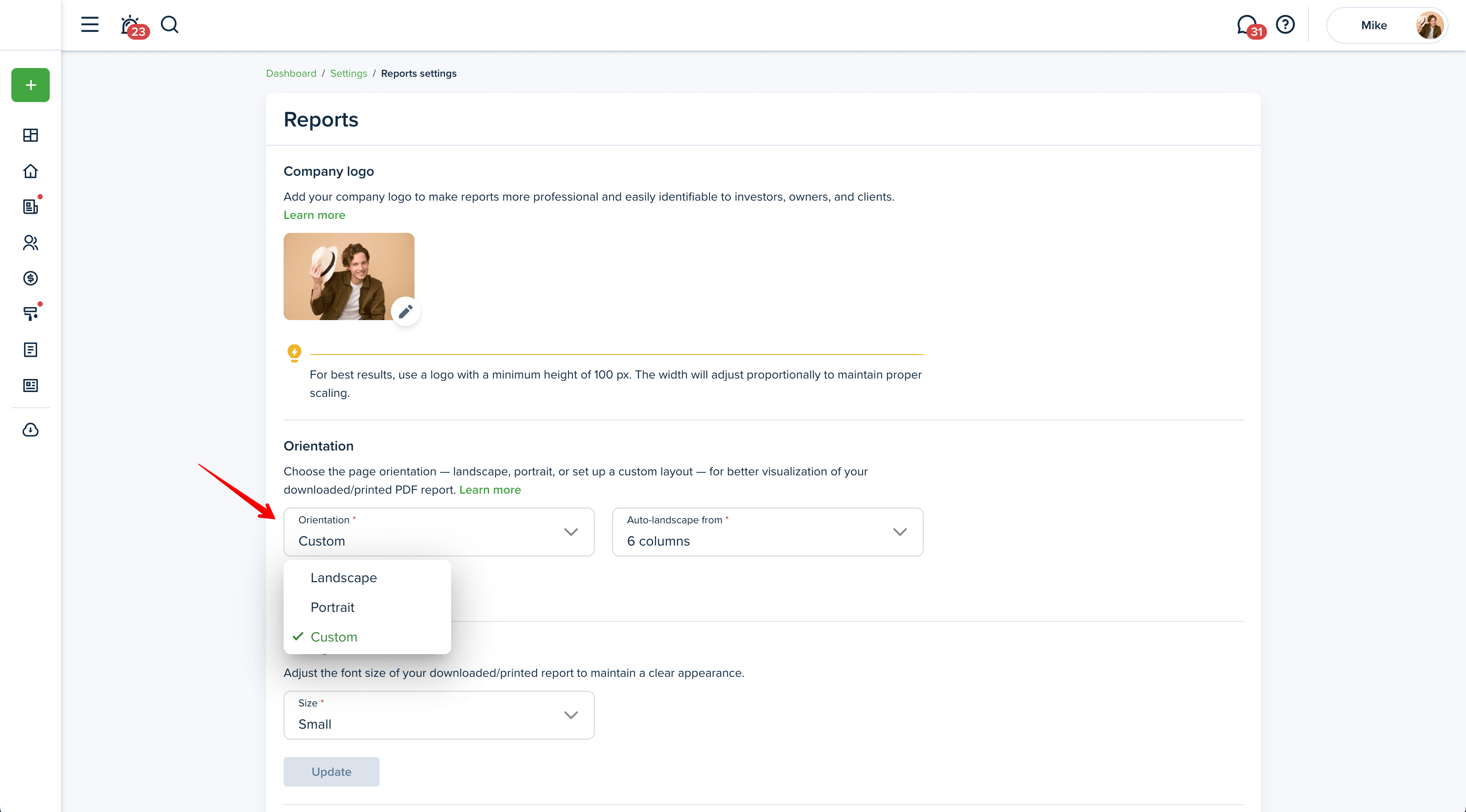This screenshot has height=812, width=1466.
Task: Click the cloud download icon in the sidebar
Action: pos(30,430)
